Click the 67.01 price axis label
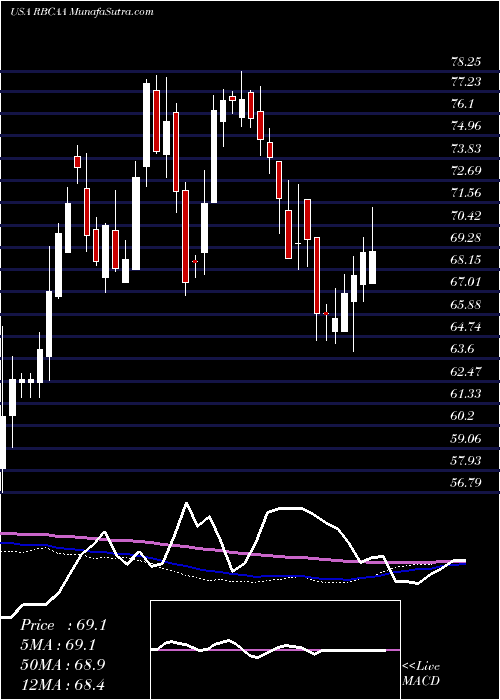Image resolution: width=500 pixels, height=700 pixels. point(467,282)
